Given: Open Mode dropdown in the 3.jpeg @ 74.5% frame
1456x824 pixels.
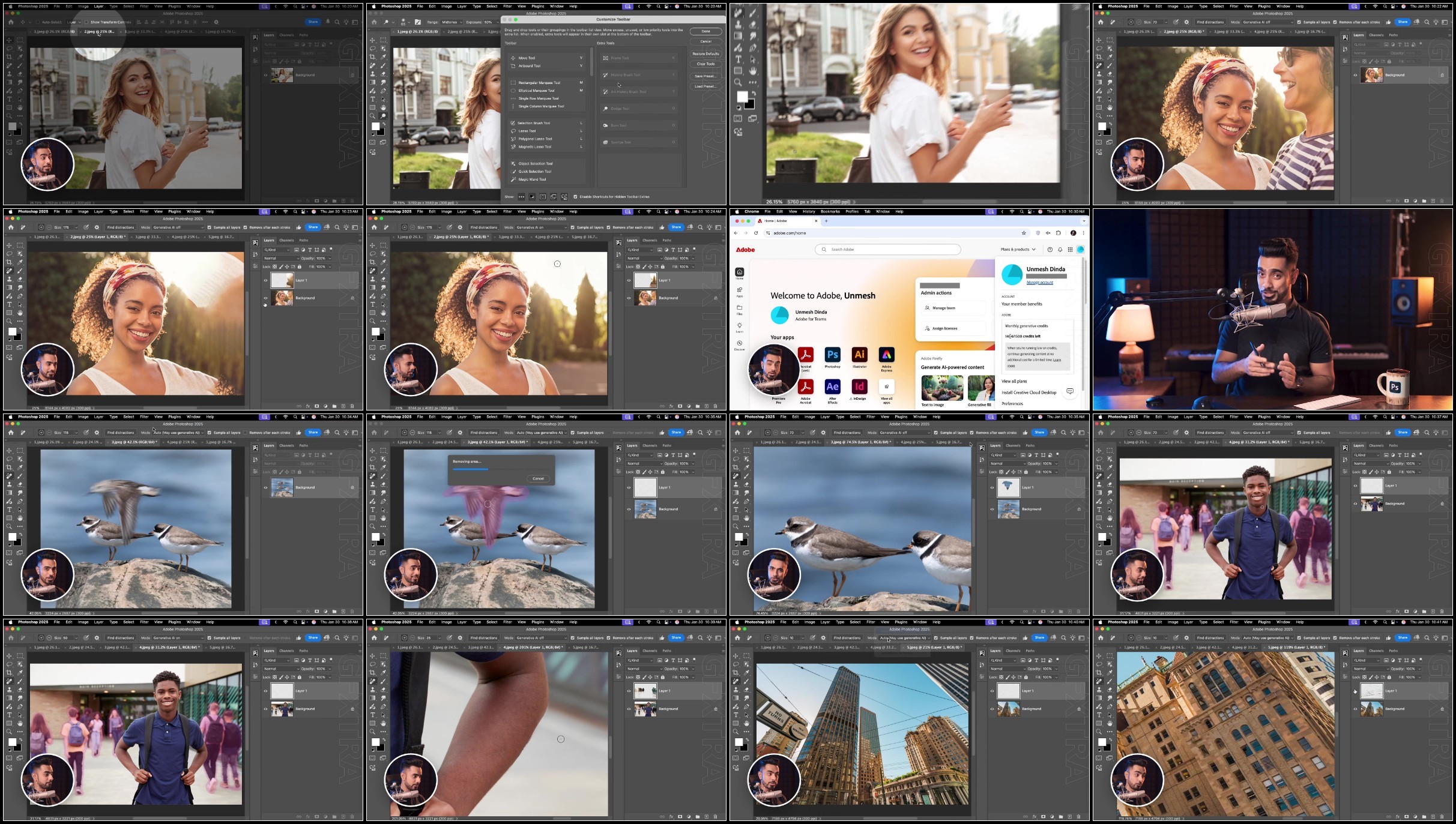Looking at the screenshot, I should (905, 433).
